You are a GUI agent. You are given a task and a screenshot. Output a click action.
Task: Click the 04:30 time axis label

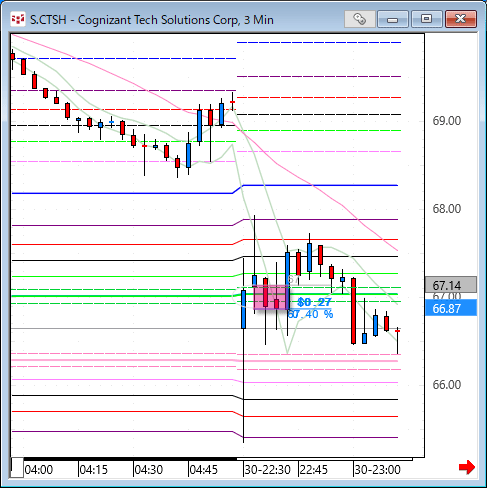[x=149, y=470]
